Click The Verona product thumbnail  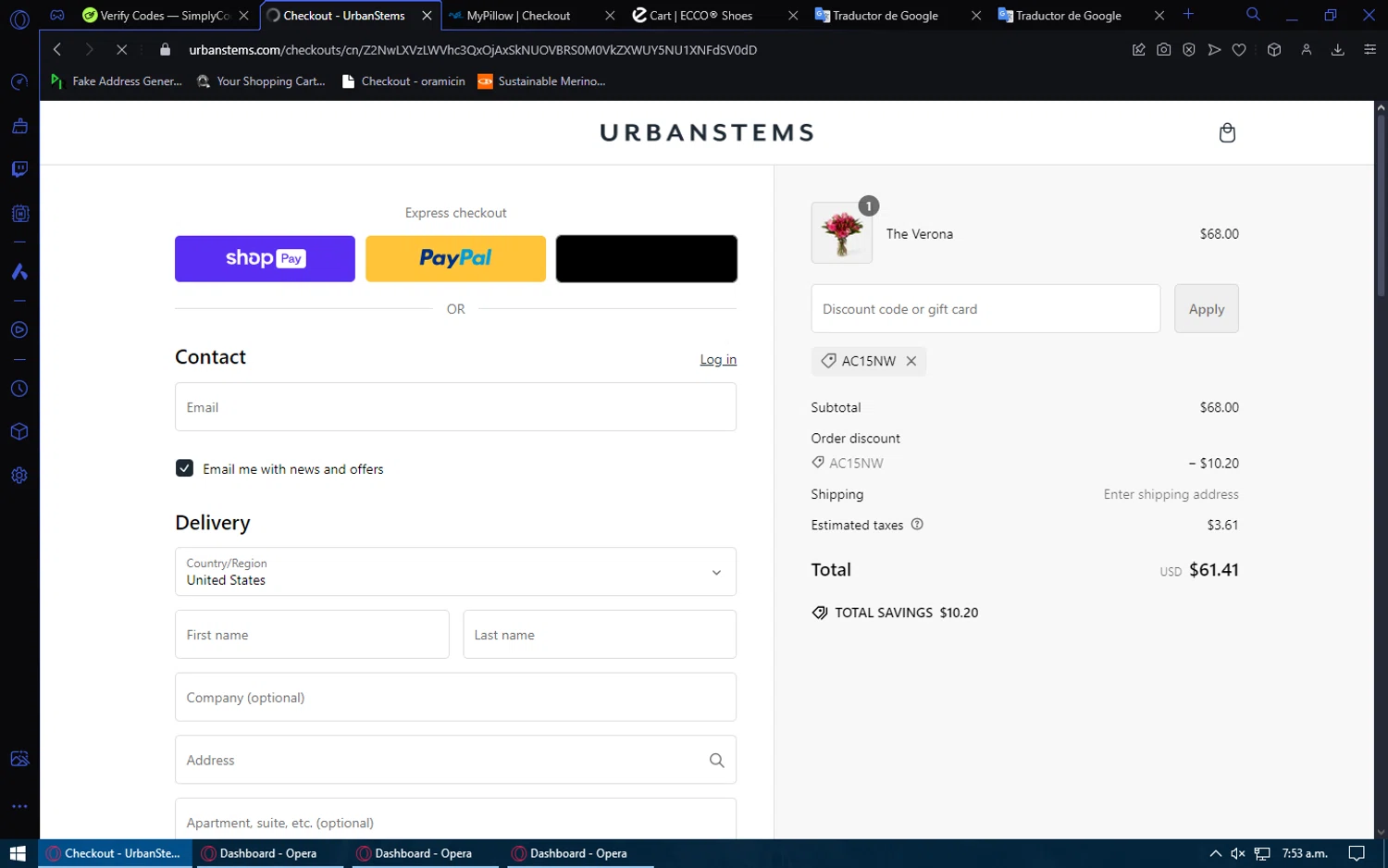(x=842, y=233)
